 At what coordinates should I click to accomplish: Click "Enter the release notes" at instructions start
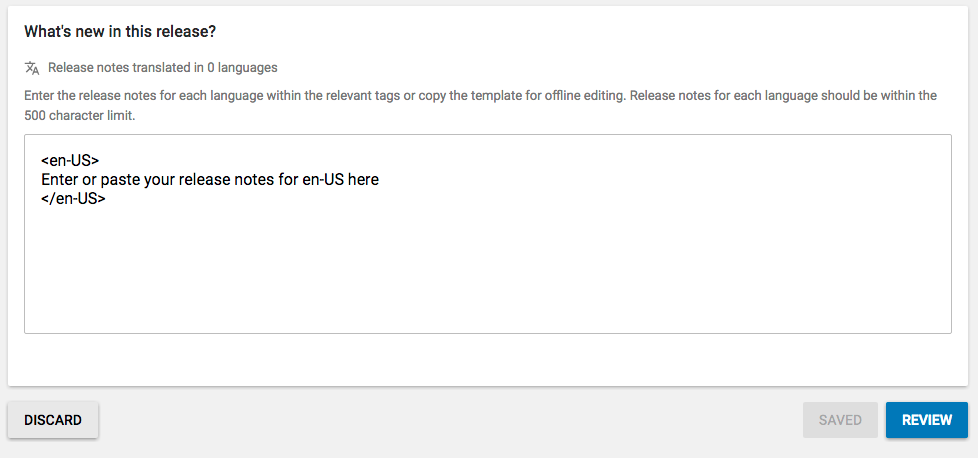tap(87, 96)
